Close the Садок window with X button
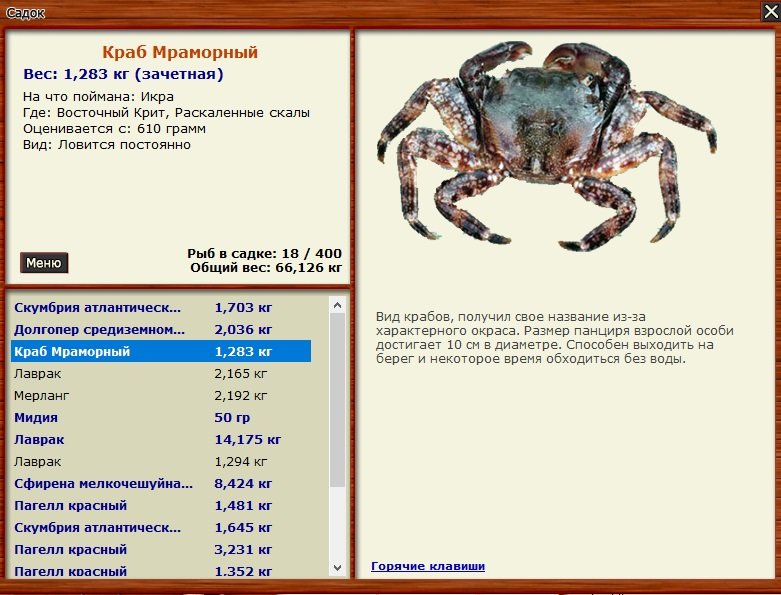Viewport: 781px width, 595px height. pyautogui.click(x=769, y=12)
